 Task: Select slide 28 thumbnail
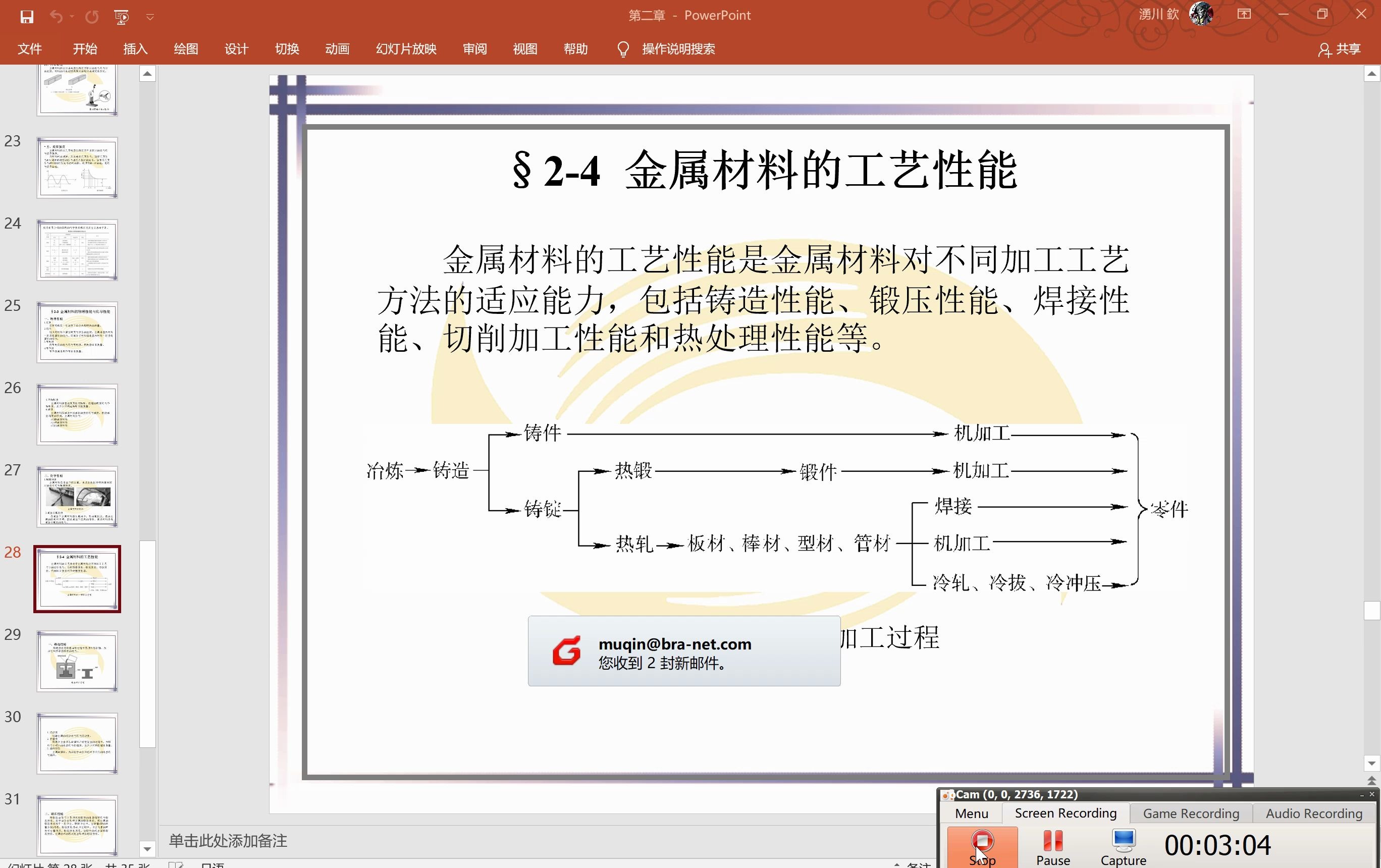click(77, 579)
